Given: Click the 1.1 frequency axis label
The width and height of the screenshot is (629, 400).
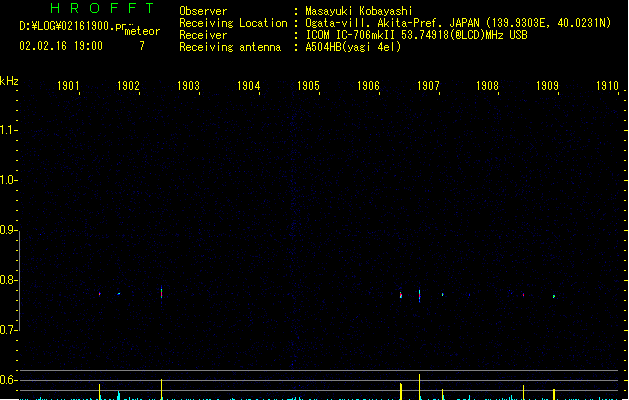Looking at the screenshot, I should (7, 130).
